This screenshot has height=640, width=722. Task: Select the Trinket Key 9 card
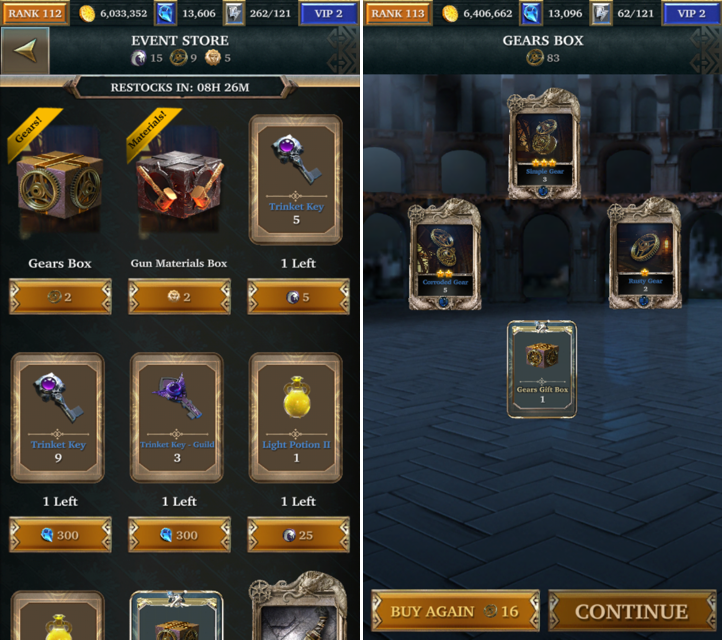58,418
